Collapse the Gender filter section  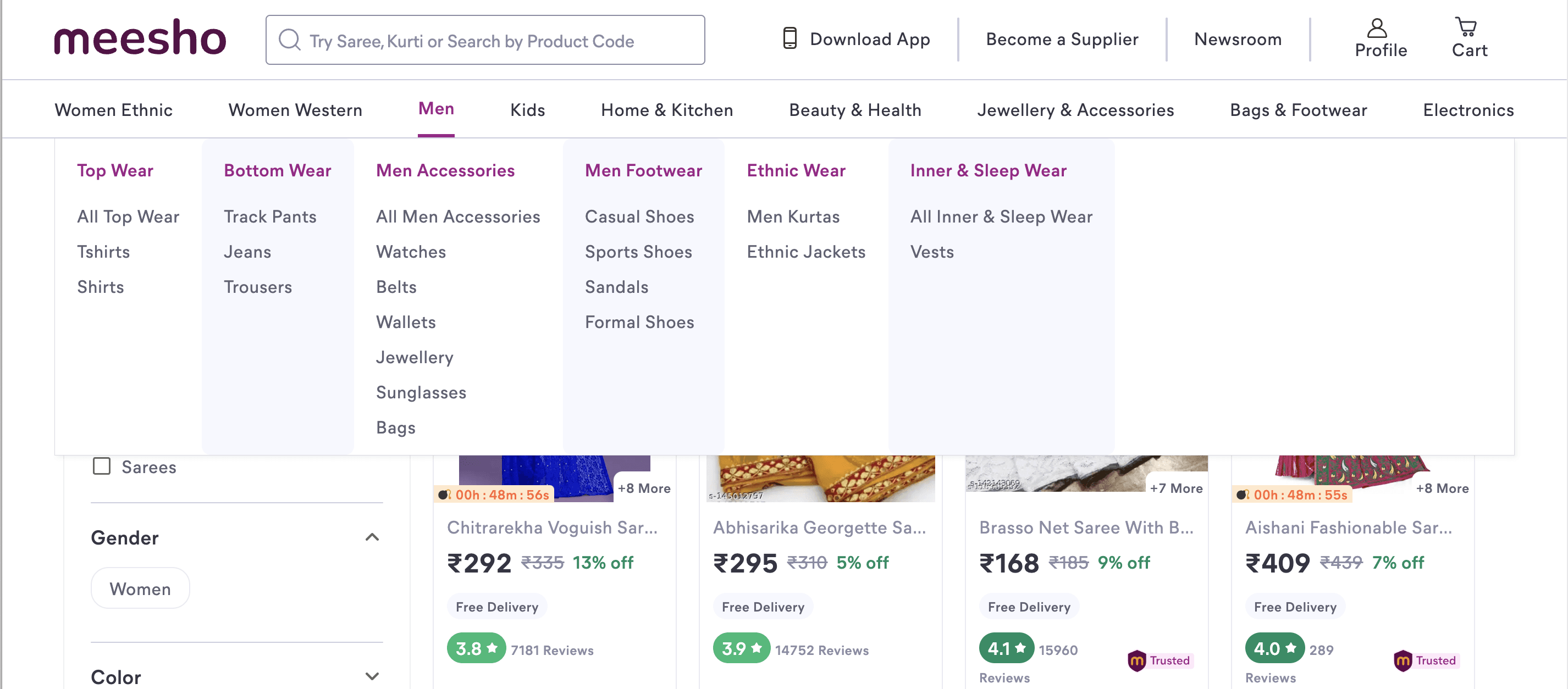pos(372,537)
